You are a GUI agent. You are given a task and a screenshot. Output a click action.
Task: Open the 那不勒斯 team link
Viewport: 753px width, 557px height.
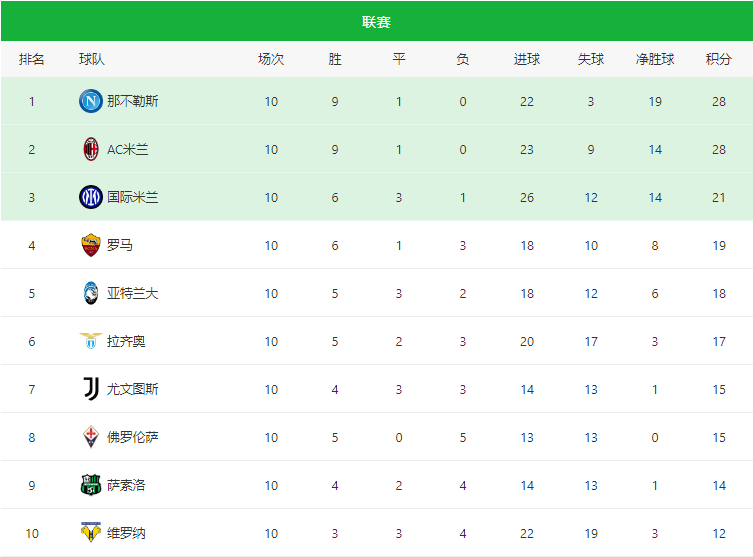click(x=133, y=101)
